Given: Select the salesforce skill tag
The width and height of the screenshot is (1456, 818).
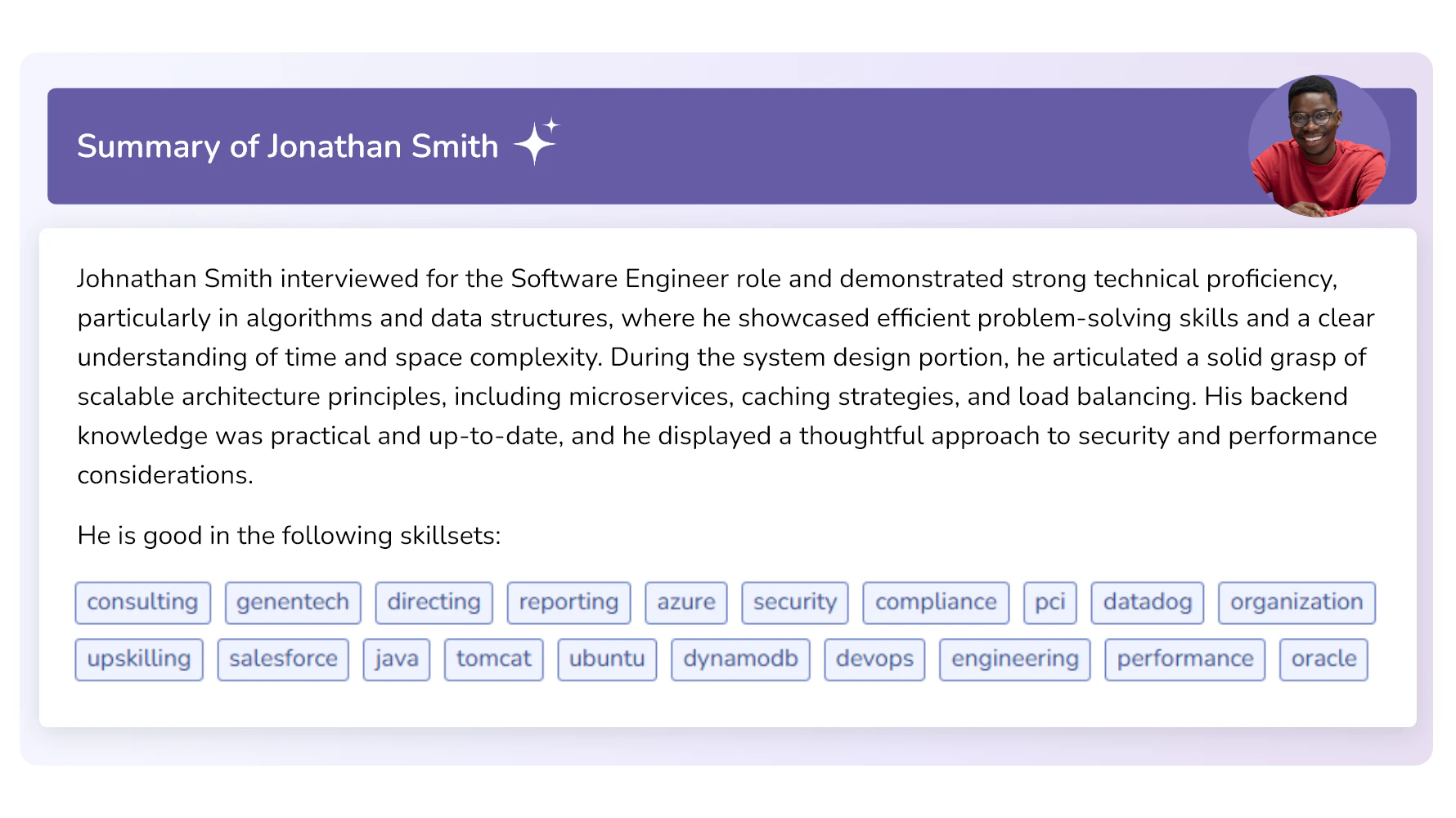Looking at the screenshot, I should pyautogui.click(x=282, y=659).
